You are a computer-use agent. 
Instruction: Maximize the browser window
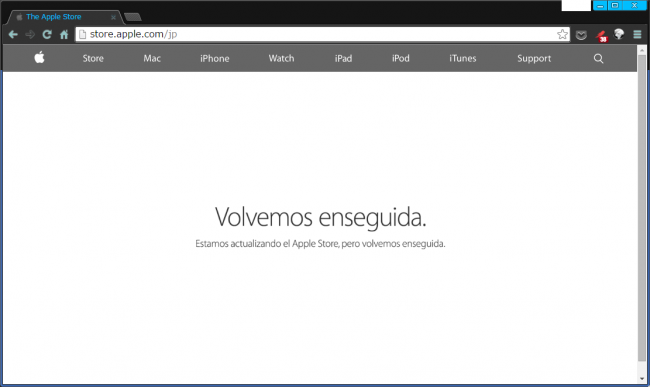tap(615, 5)
